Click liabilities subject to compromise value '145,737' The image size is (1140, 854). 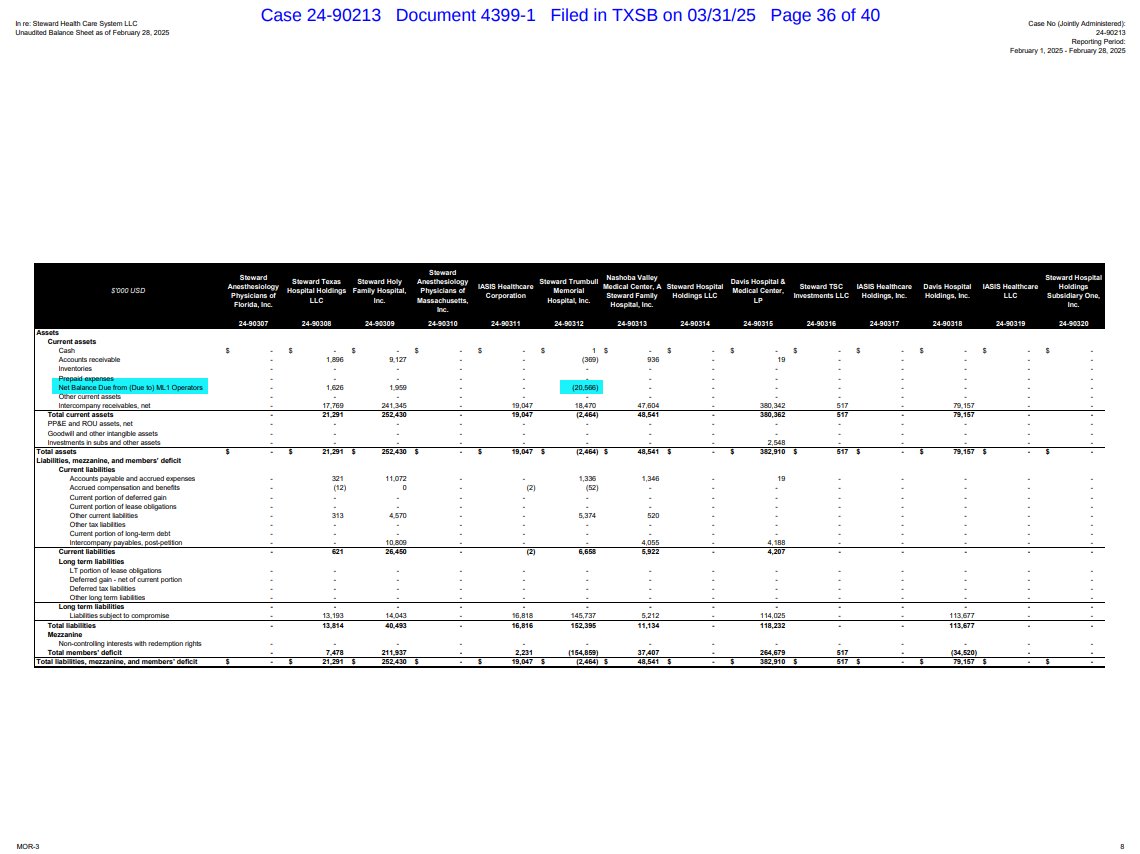tap(584, 616)
